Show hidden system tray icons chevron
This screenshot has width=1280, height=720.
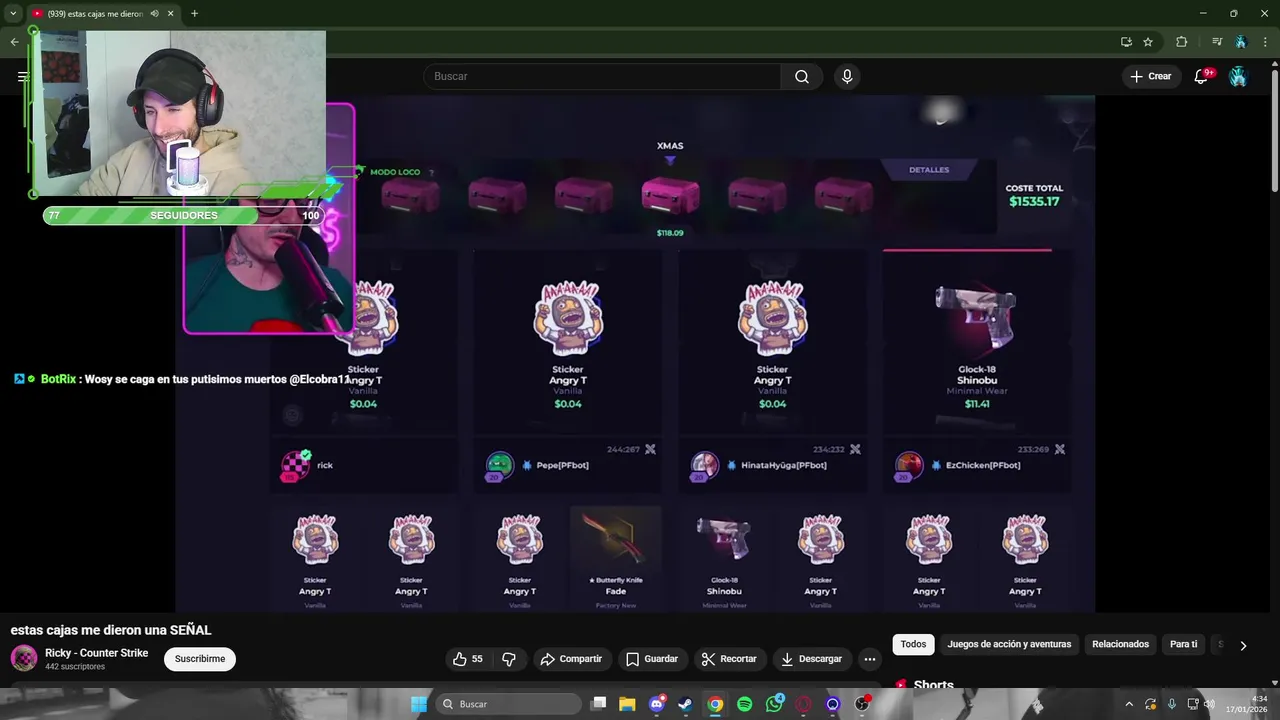click(1129, 704)
